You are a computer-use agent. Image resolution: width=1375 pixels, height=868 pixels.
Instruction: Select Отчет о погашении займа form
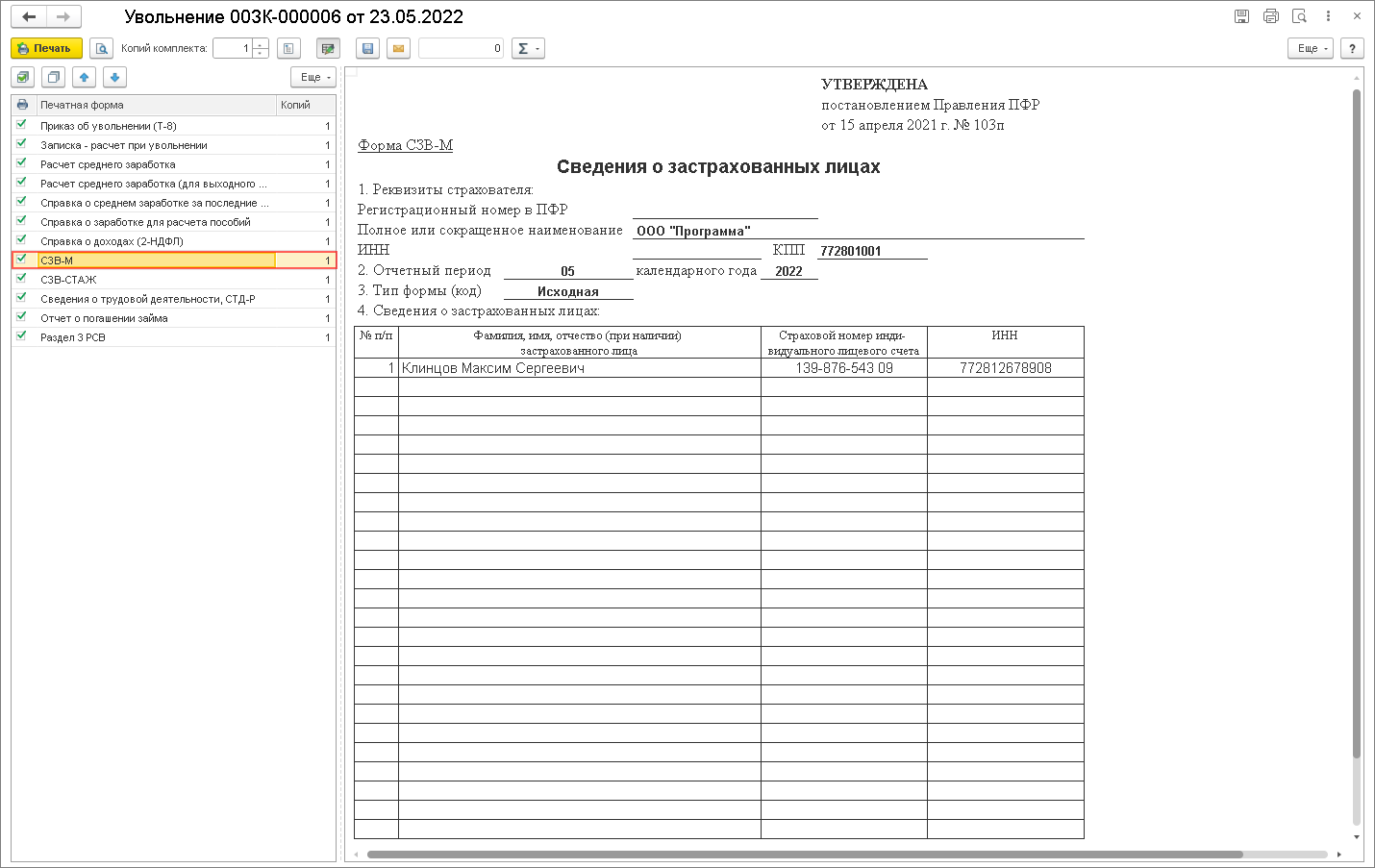pos(104,318)
